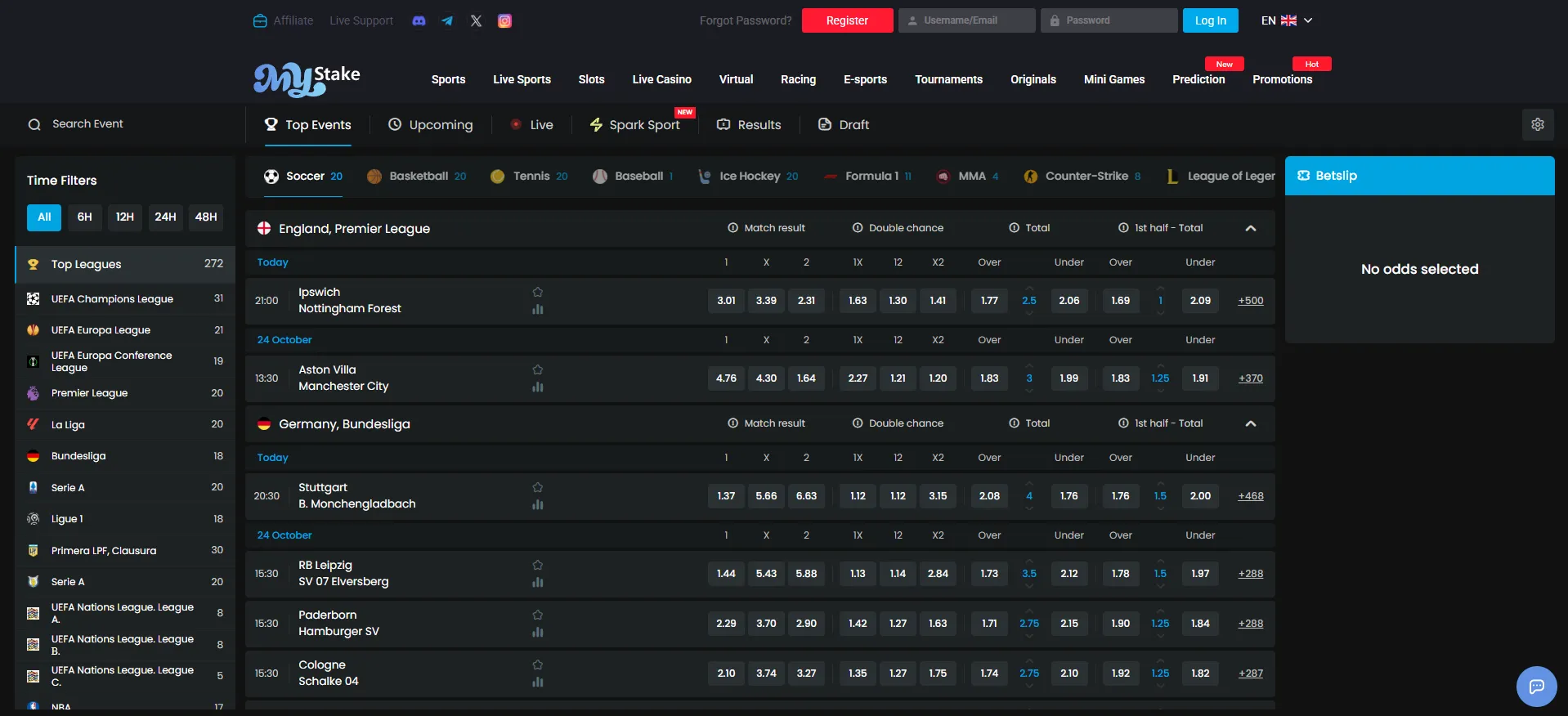Image resolution: width=1568 pixels, height=716 pixels.
Task: Select the MMA sport tab
Action: [x=968, y=176]
